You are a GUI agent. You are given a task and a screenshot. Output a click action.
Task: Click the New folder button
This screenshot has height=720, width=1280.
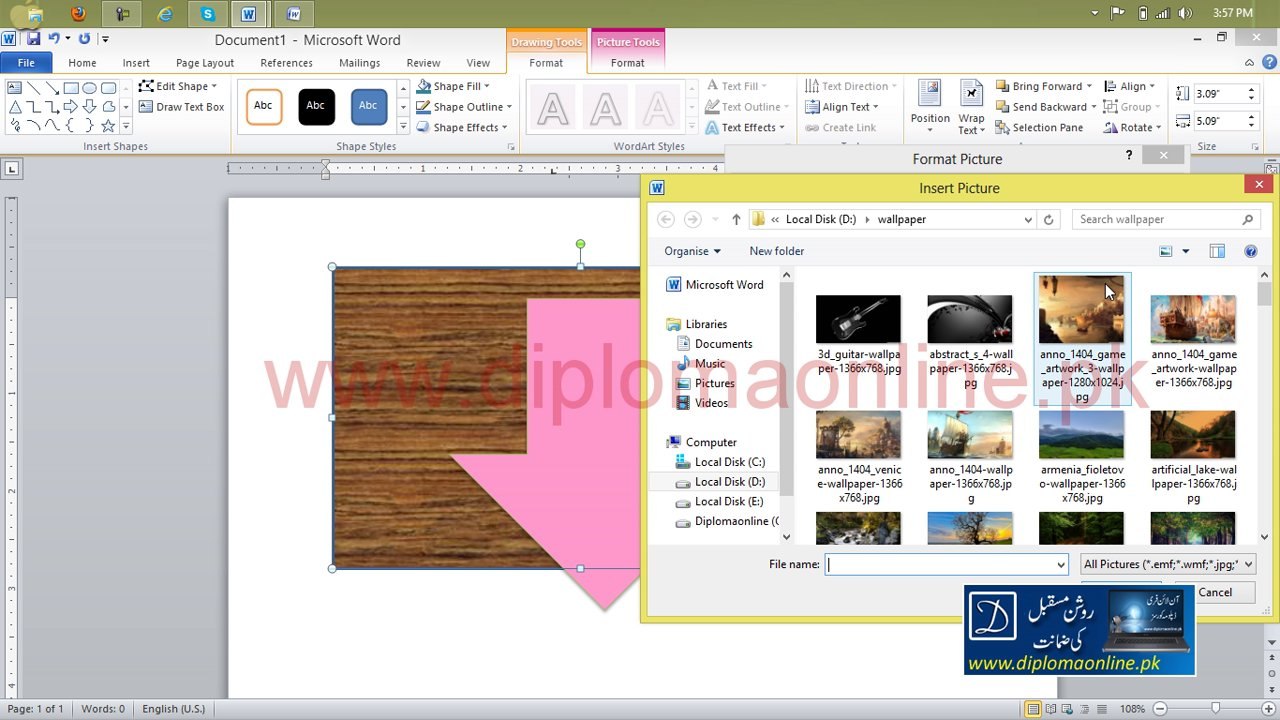click(777, 251)
